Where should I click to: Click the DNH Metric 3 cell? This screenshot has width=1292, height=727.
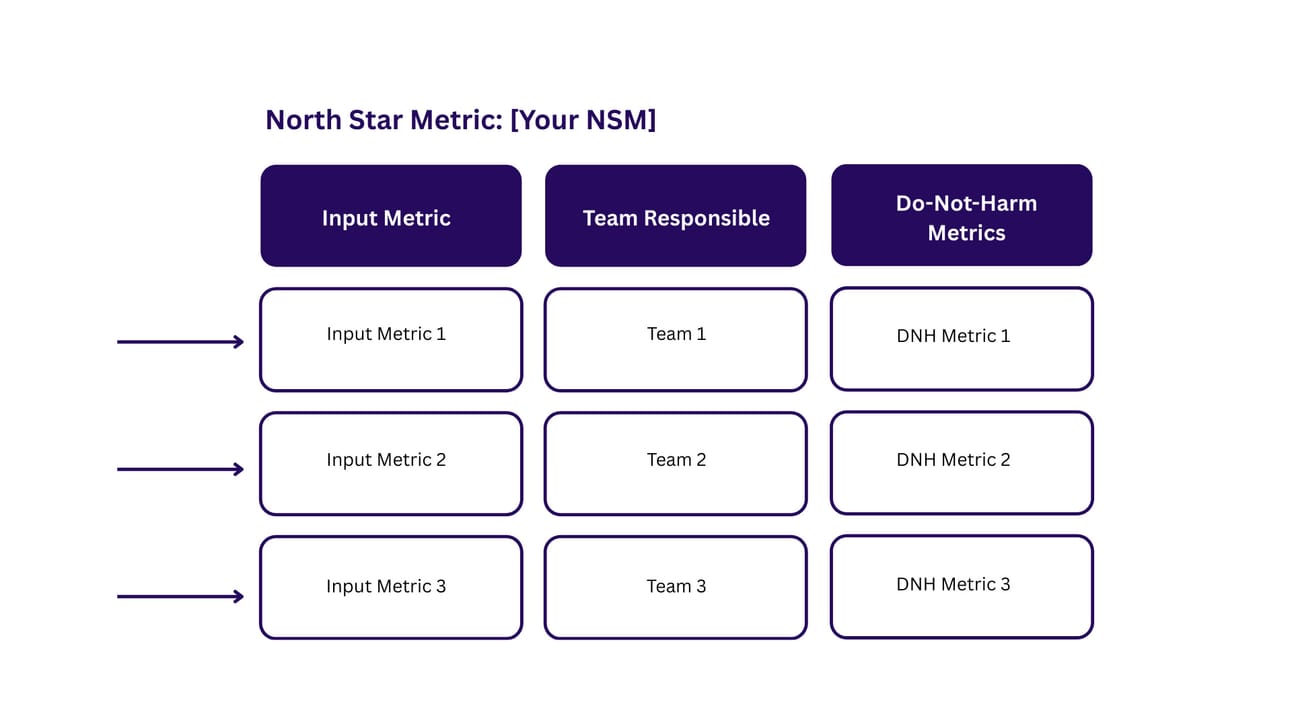(961, 587)
